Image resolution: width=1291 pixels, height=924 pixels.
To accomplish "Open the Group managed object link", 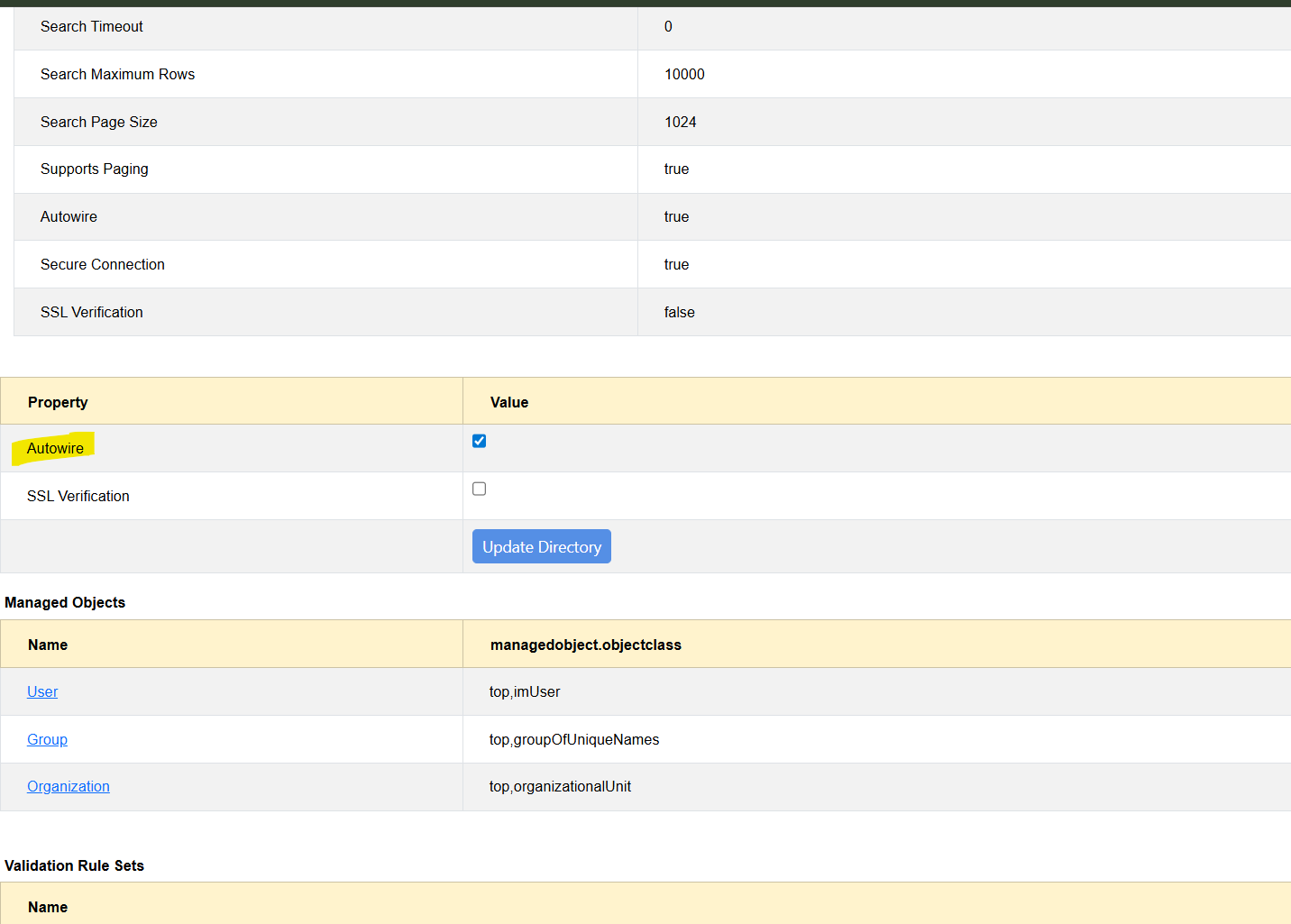I will pyautogui.click(x=47, y=739).
